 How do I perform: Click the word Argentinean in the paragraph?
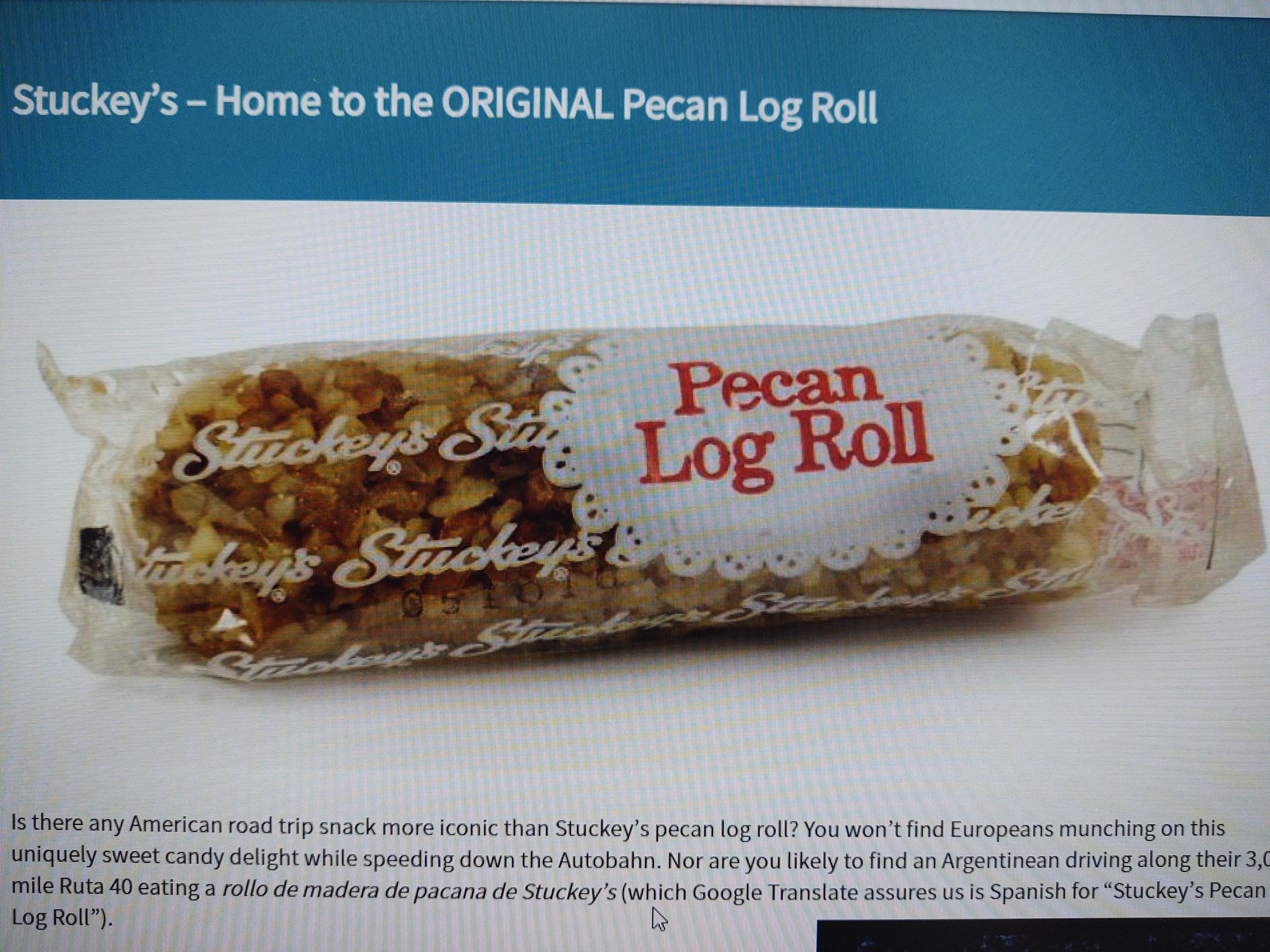click(1005, 859)
